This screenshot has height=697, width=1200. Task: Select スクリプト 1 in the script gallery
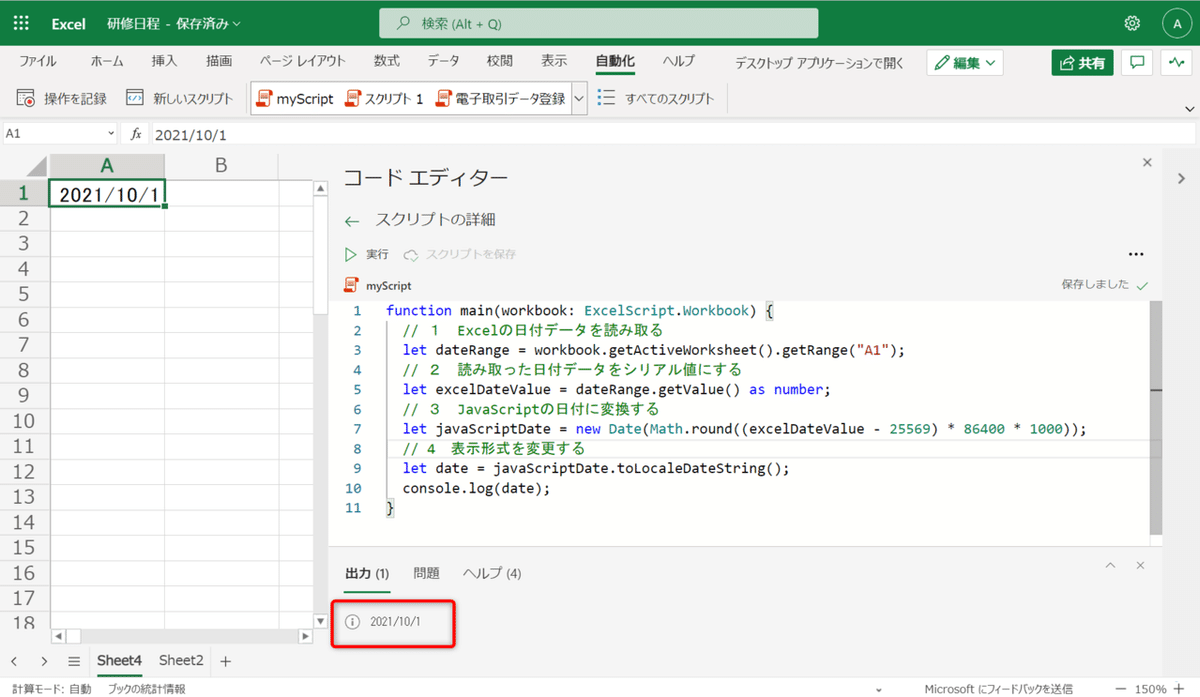point(384,99)
